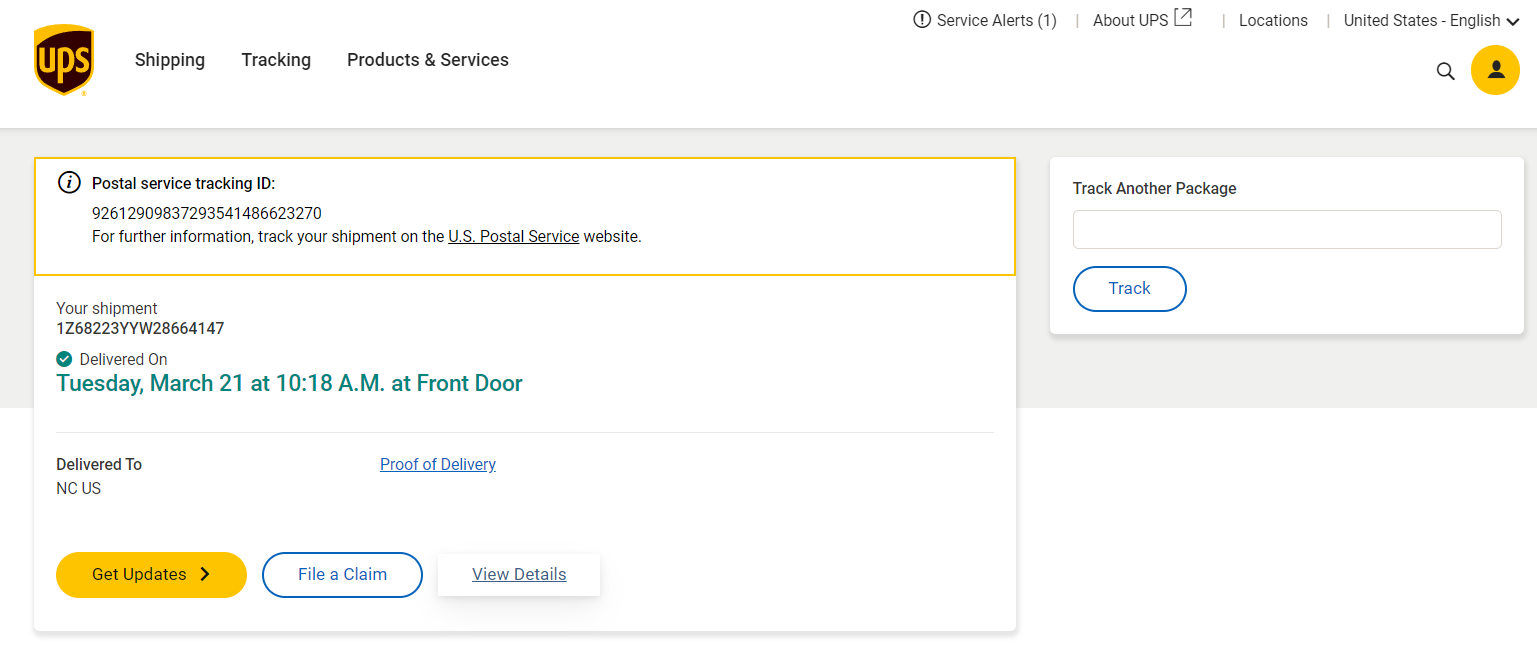Viewport: 1537px width, 647px height.
Task: Click the postal tracking info icon
Action: [x=69, y=182]
